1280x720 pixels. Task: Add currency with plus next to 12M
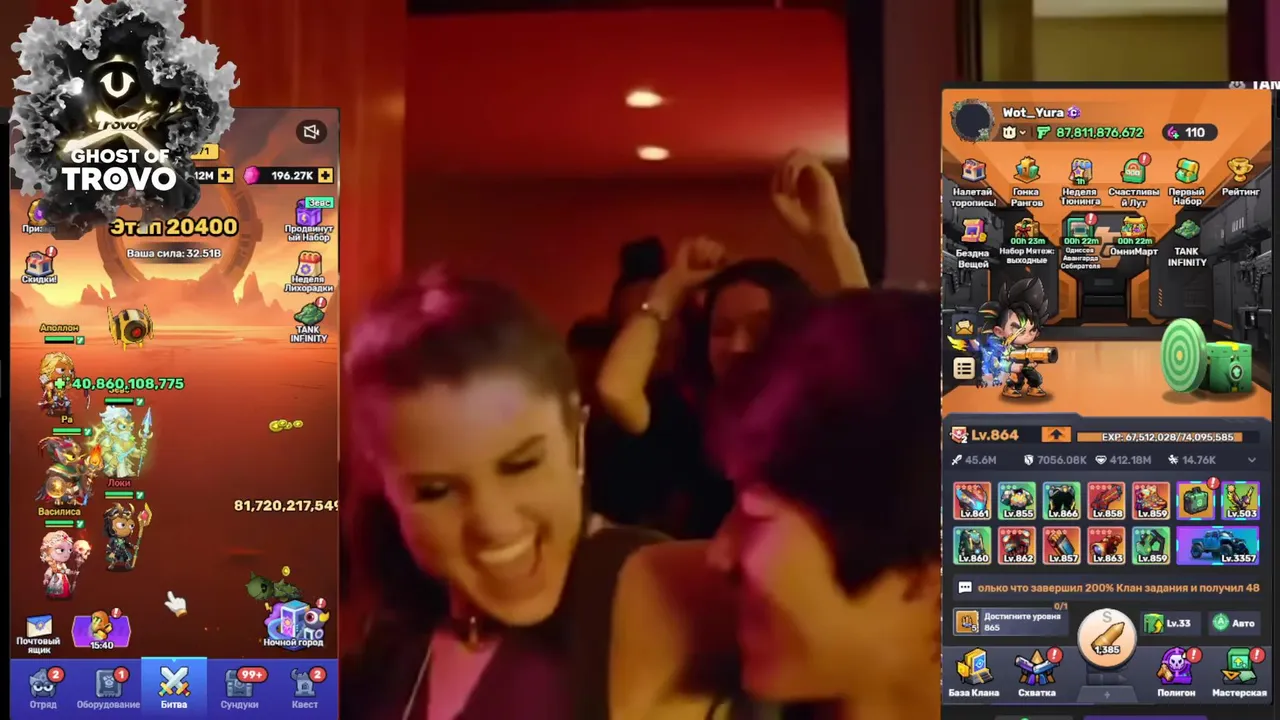[x=225, y=175]
